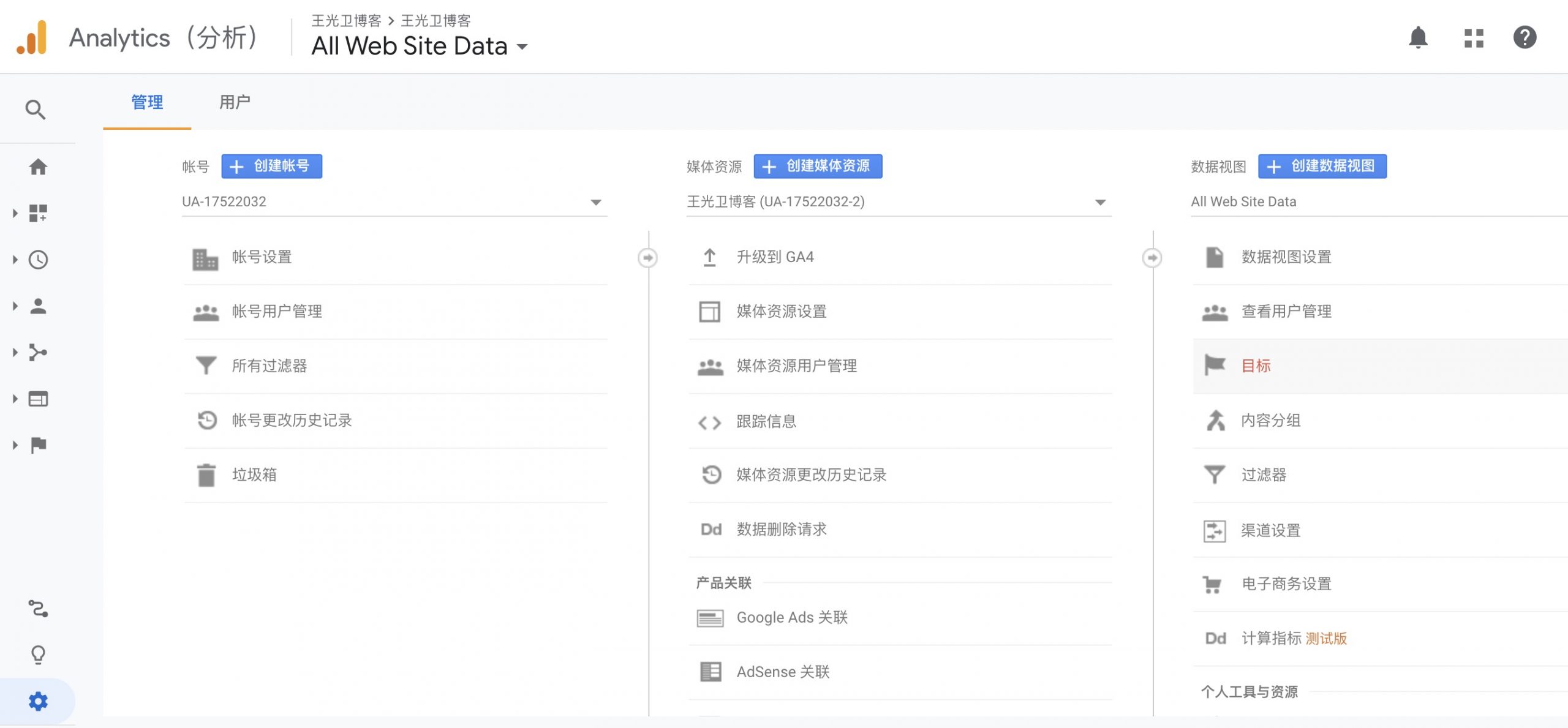The width and height of the screenshot is (1568, 728).
Task: Open 查看用户管理
Action: point(1380,311)
